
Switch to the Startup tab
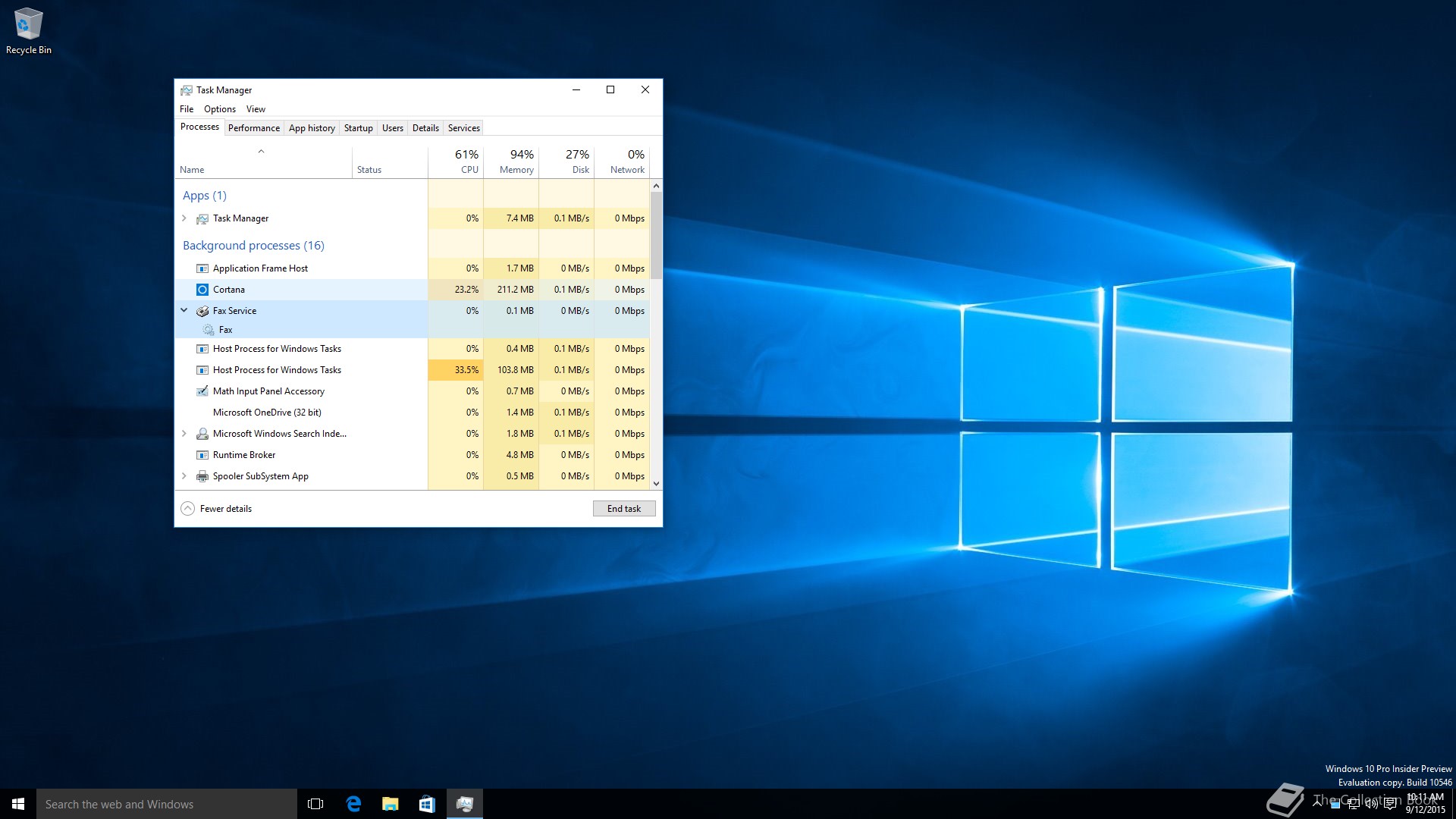point(359,128)
